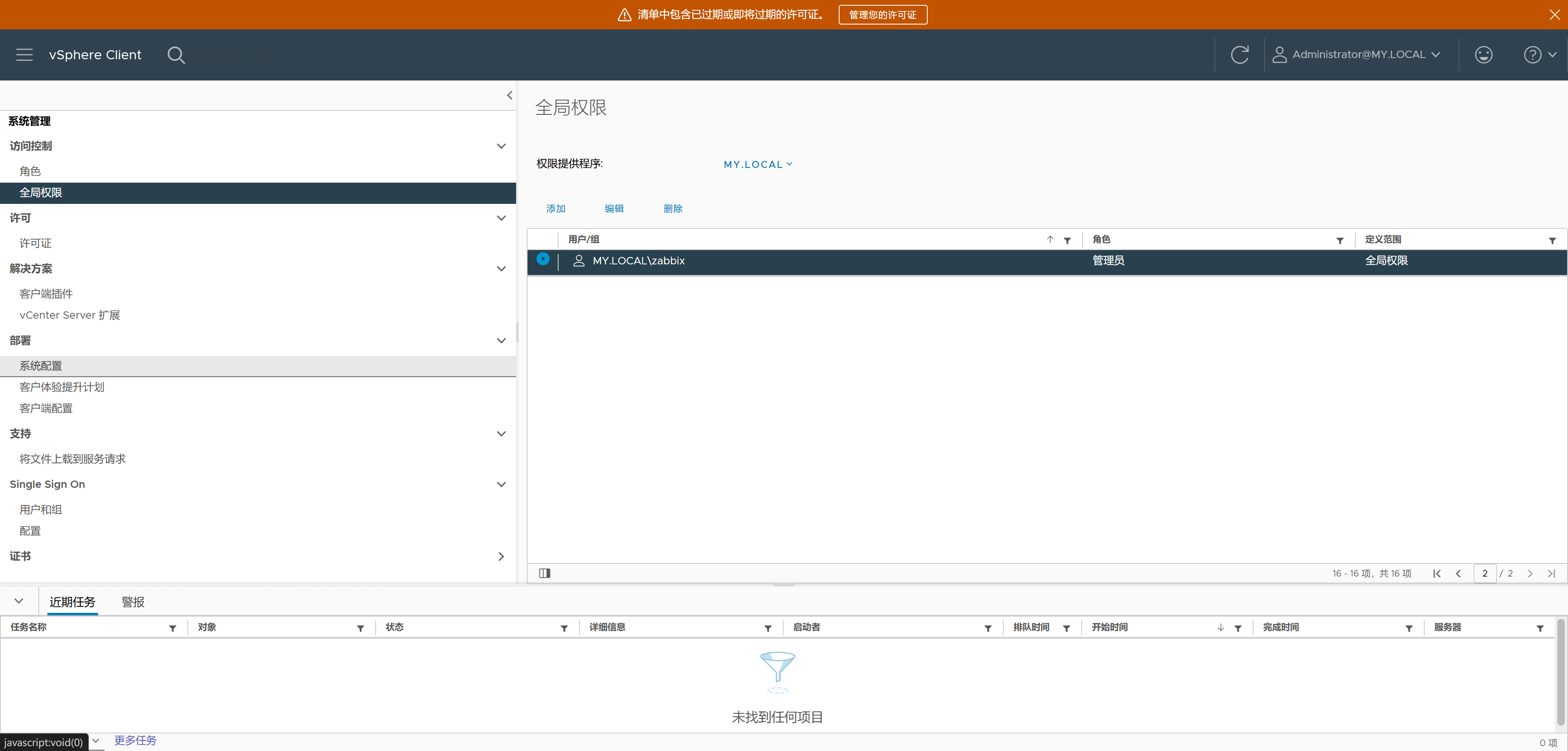Open 许可证 in the sidebar

[35, 243]
